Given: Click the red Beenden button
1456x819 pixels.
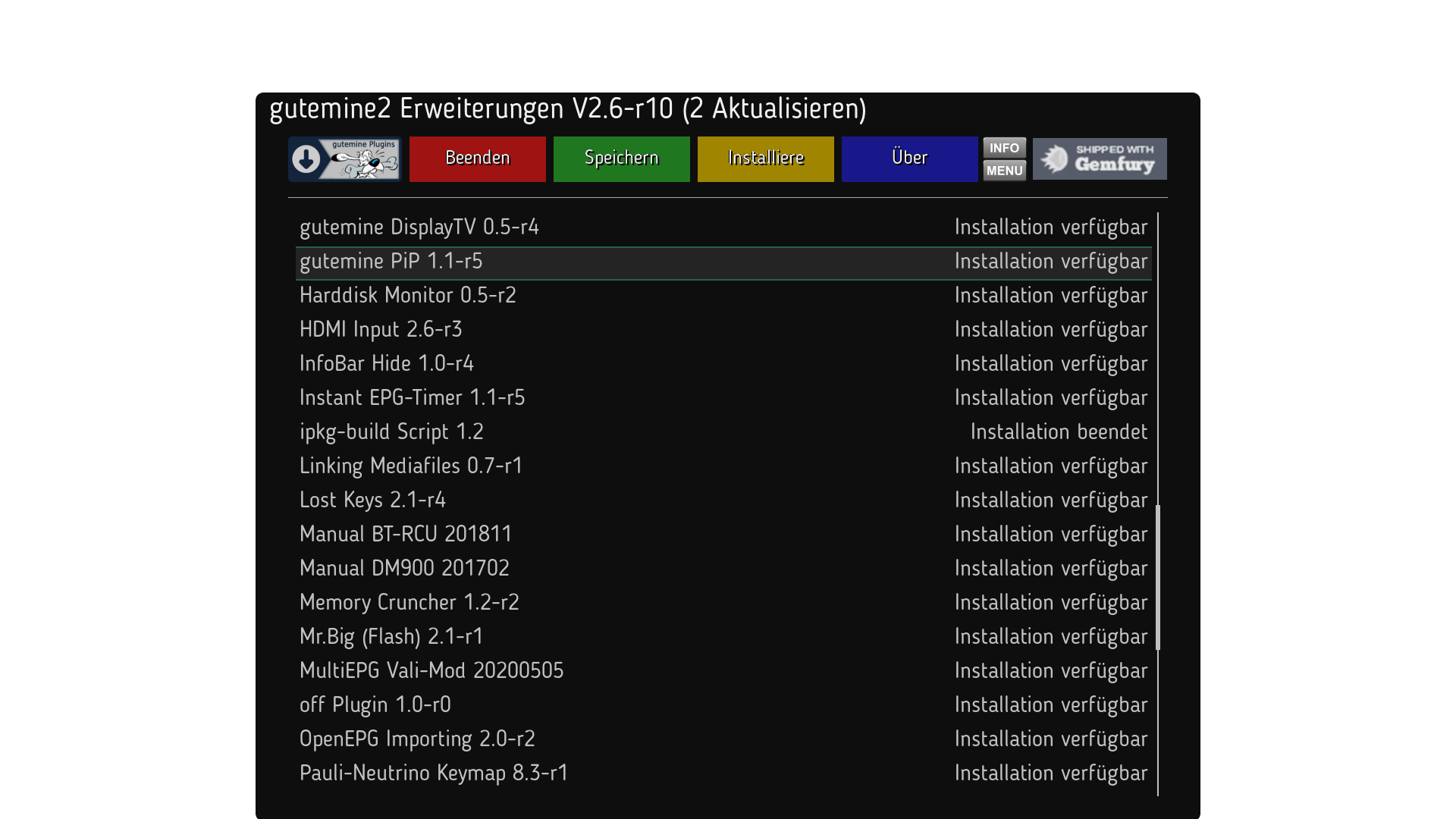Looking at the screenshot, I should [x=478, y=159].
